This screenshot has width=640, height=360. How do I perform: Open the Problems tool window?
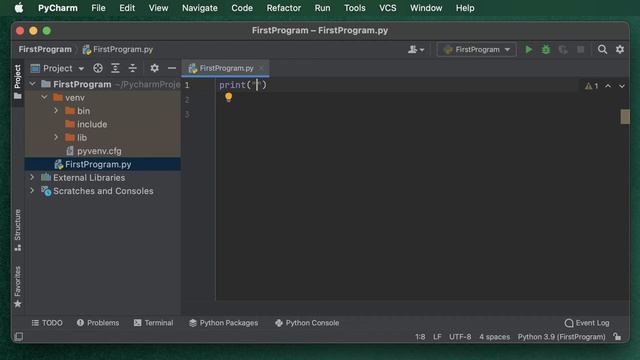[98, 323]
